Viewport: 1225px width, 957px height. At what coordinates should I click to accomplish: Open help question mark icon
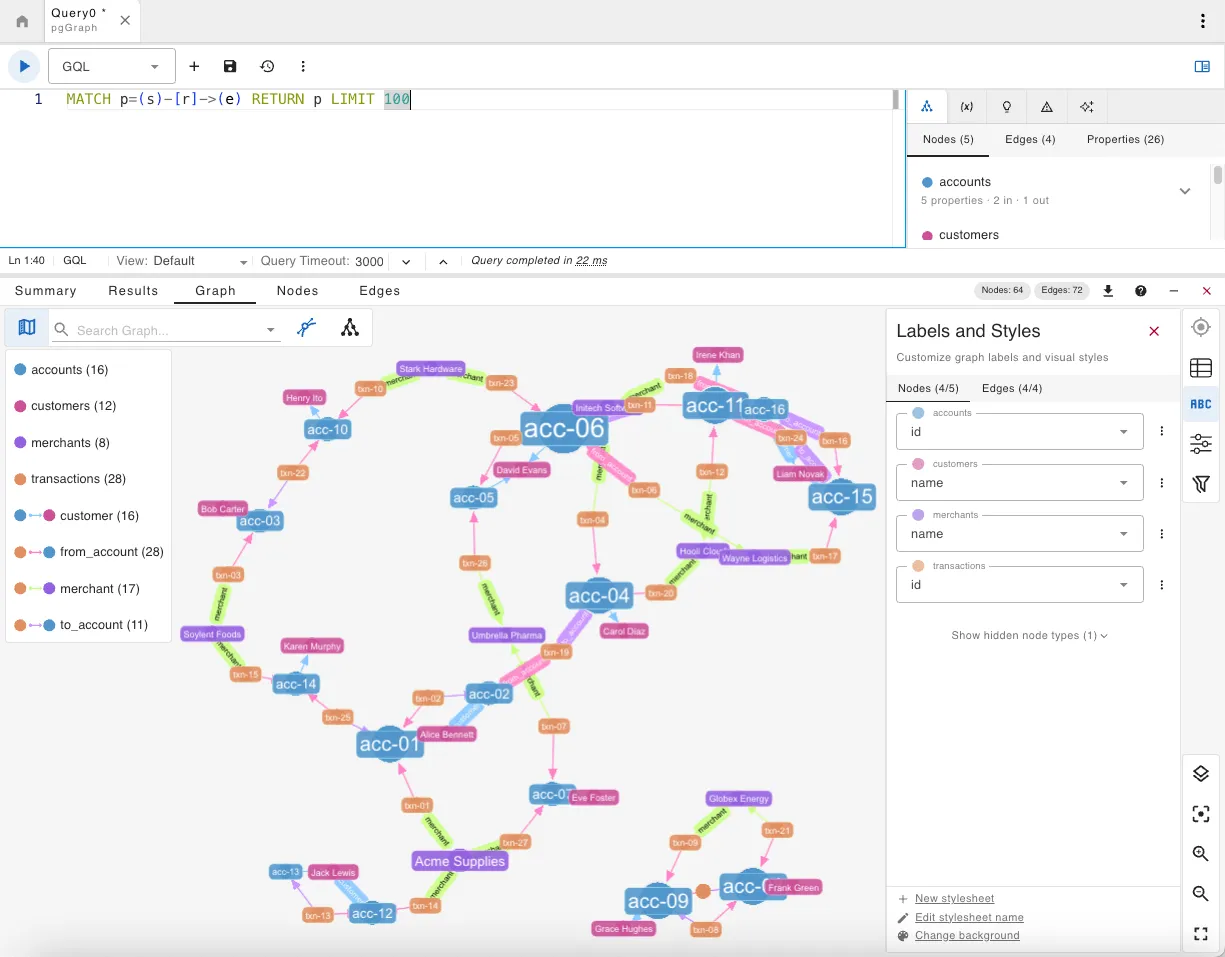(x=1141, y=291)
